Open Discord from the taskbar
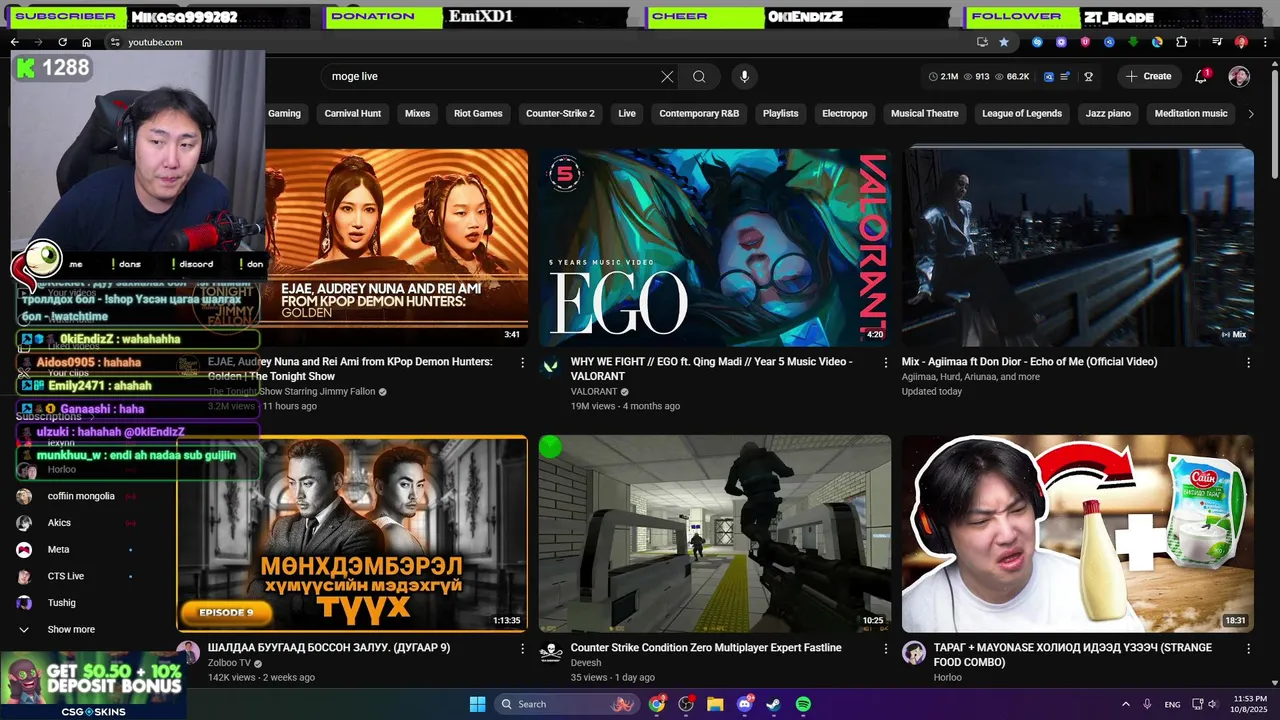 (744, 704)
